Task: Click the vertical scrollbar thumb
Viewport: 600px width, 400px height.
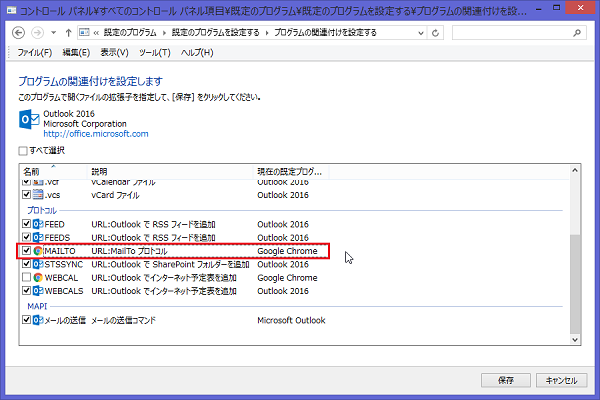Action: click(x=575, y=284)
